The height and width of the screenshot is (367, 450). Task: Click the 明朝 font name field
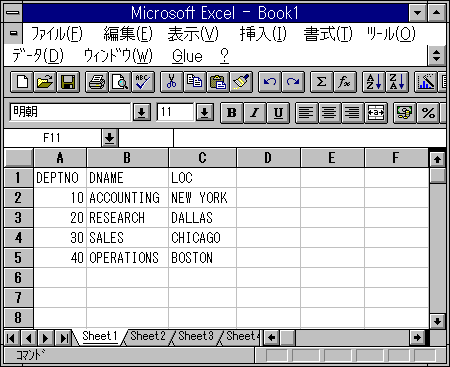click(70, 112)
